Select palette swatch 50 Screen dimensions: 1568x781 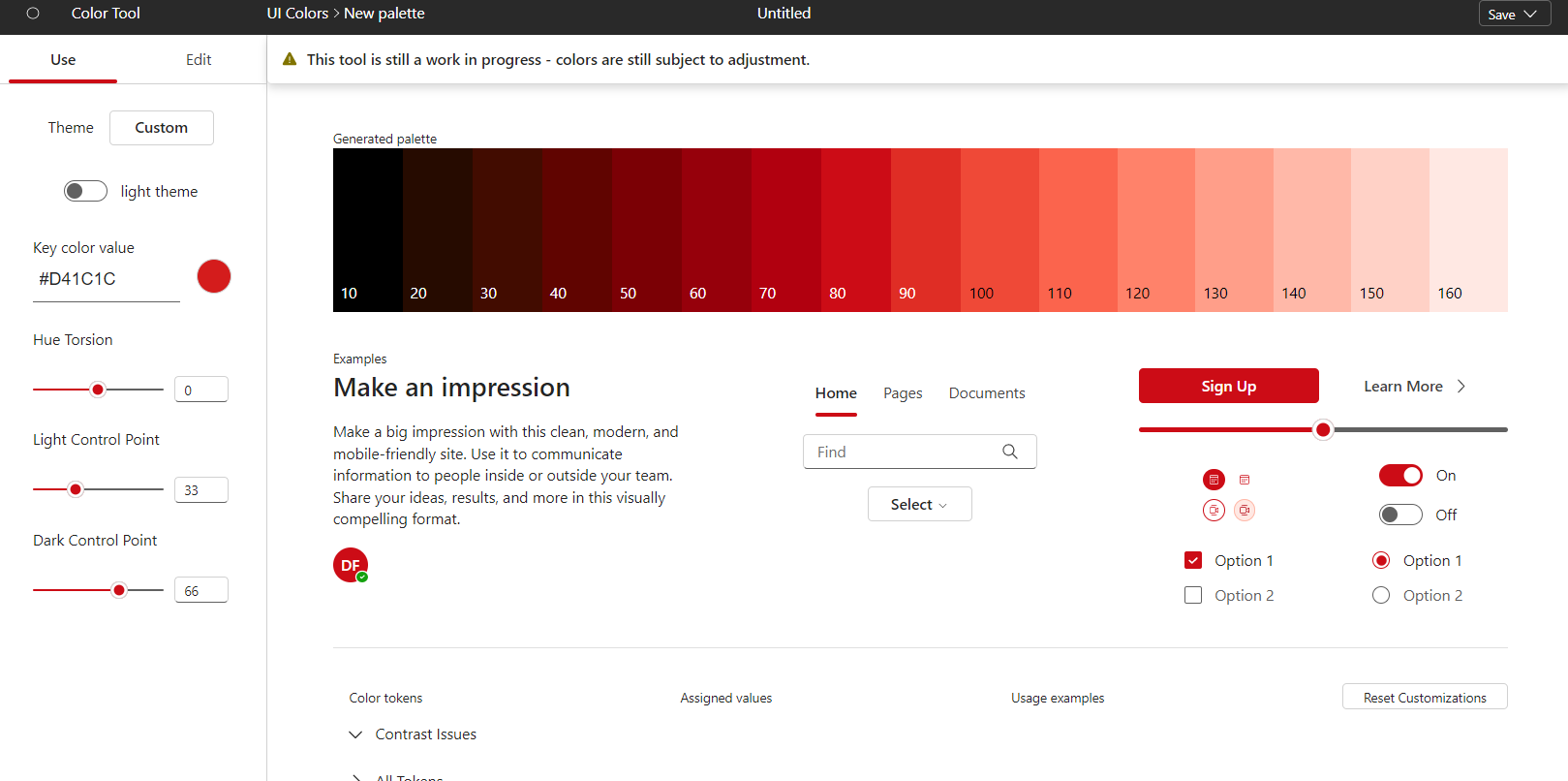tap(647, 230)
